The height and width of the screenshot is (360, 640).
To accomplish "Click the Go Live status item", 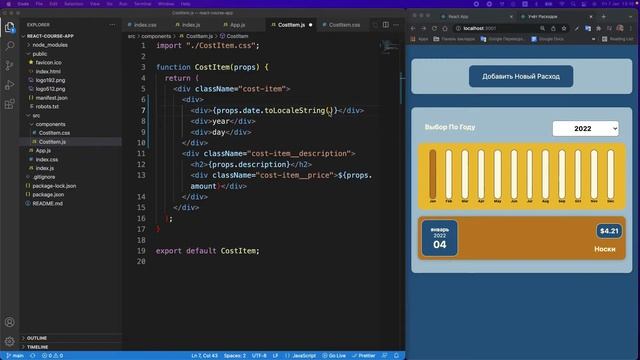I will pos(334,356).
